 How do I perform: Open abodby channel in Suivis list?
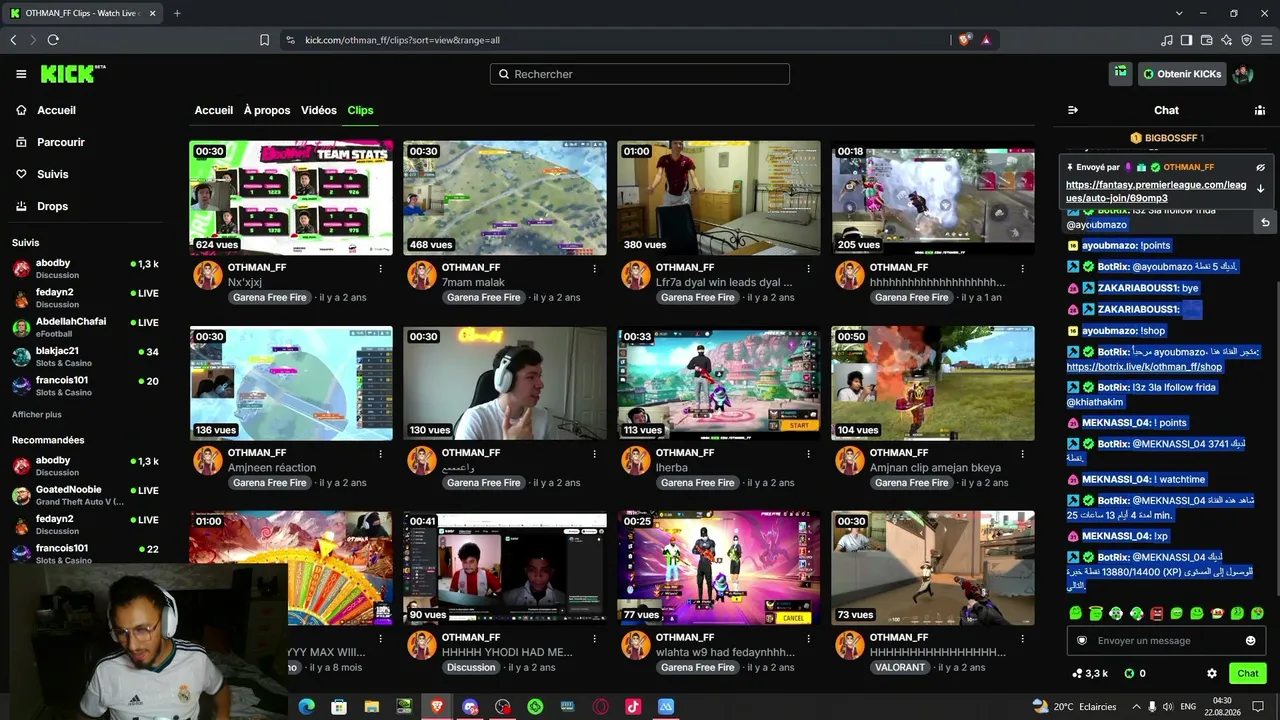(85, 268)
